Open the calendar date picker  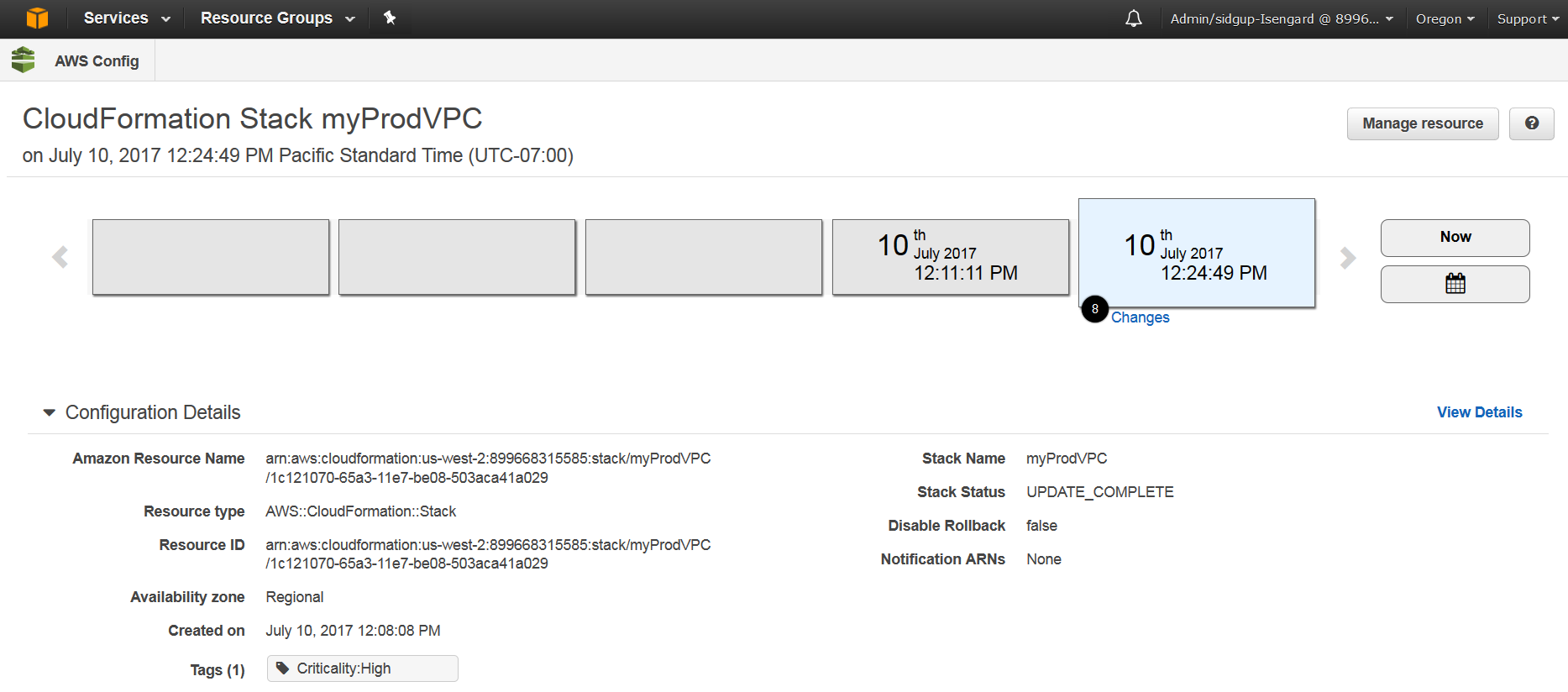pos(1455,284)
